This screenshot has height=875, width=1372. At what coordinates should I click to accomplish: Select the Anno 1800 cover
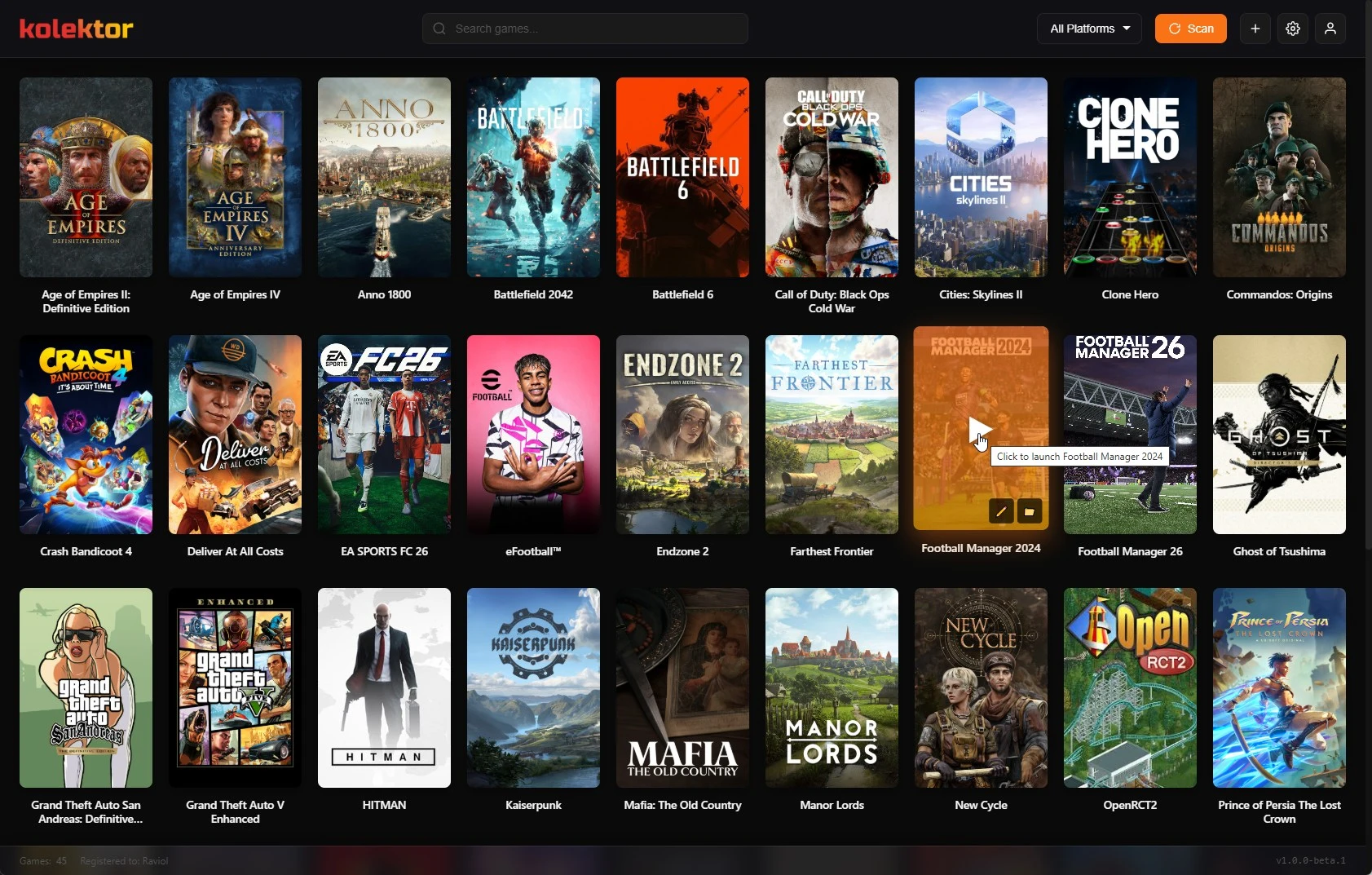tap(384, 177)
